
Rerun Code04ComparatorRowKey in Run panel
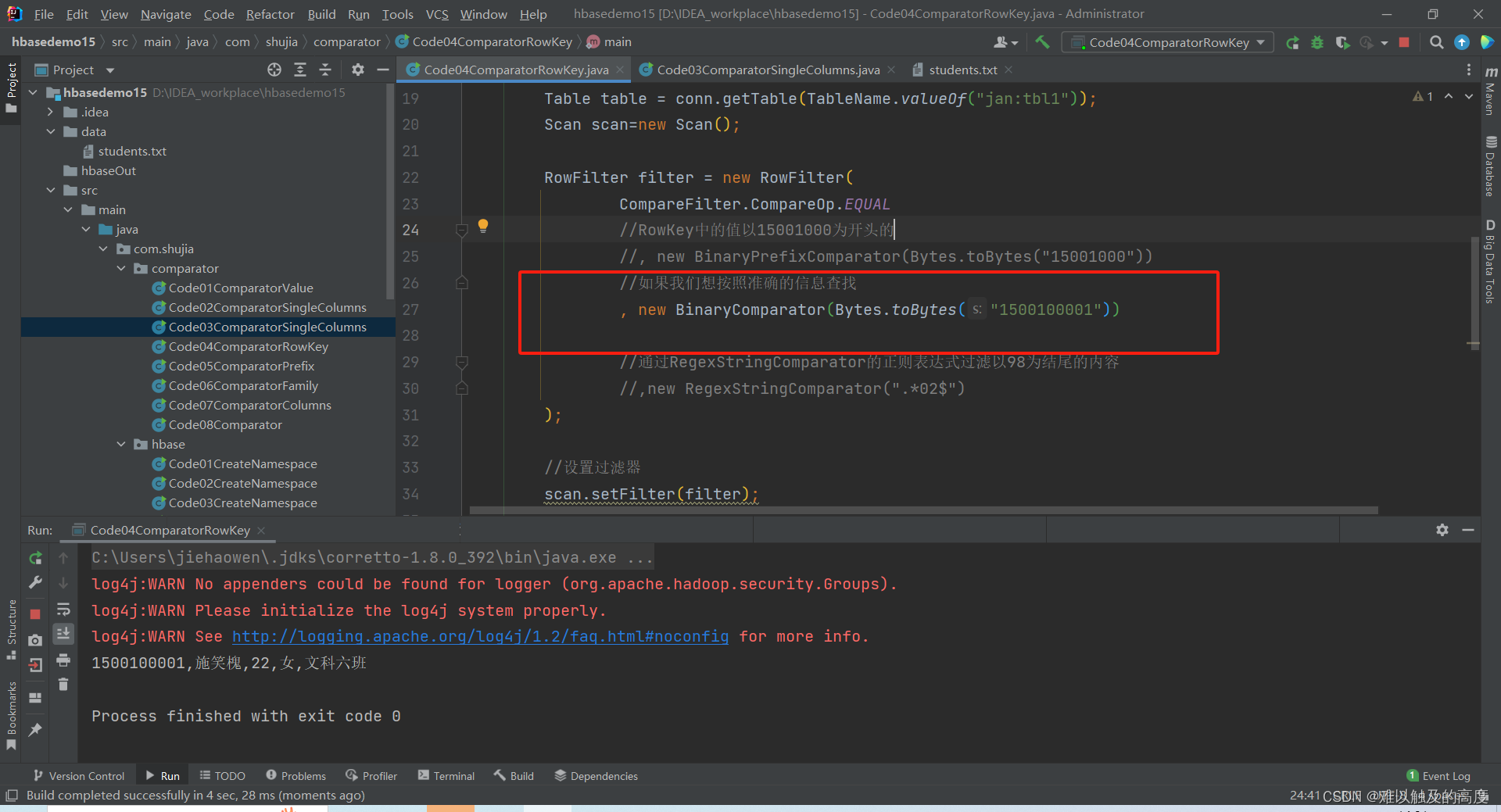(x=35, y=558)
